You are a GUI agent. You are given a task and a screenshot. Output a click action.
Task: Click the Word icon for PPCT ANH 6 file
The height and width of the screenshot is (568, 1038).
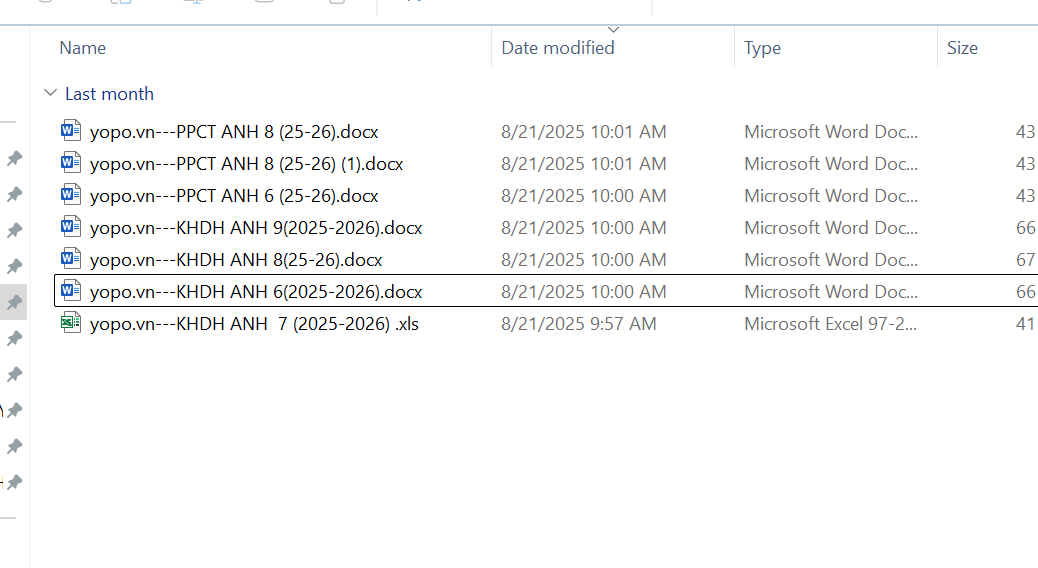click(71, 195)
